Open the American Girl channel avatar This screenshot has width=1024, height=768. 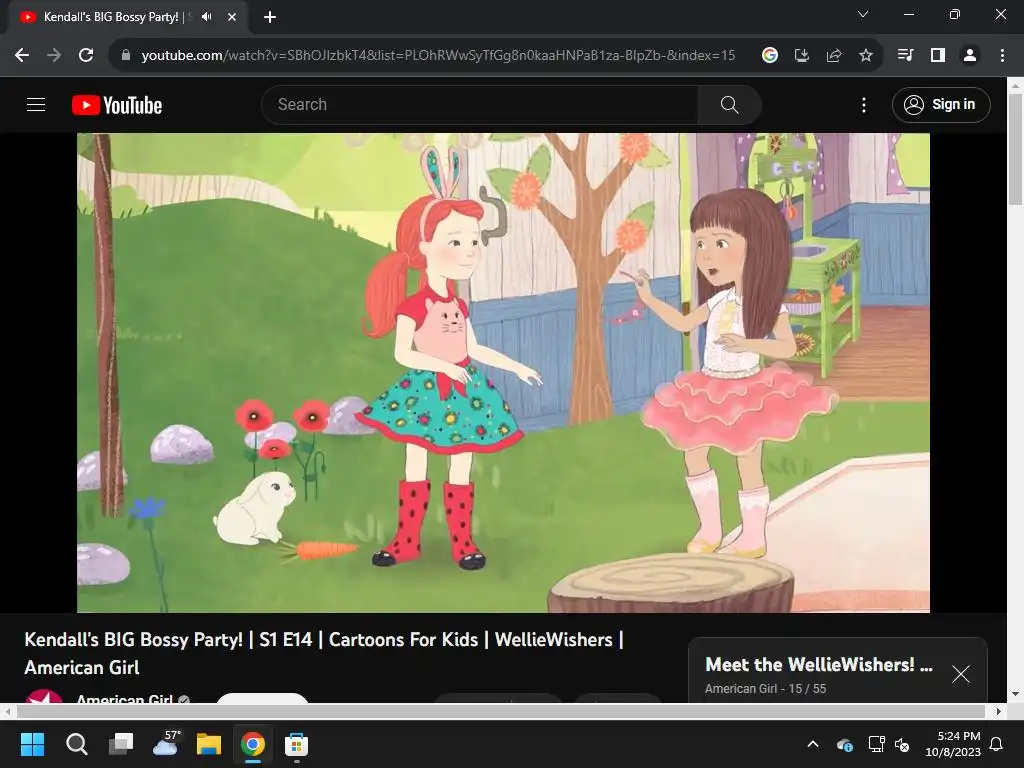click(x=44, y=696)
